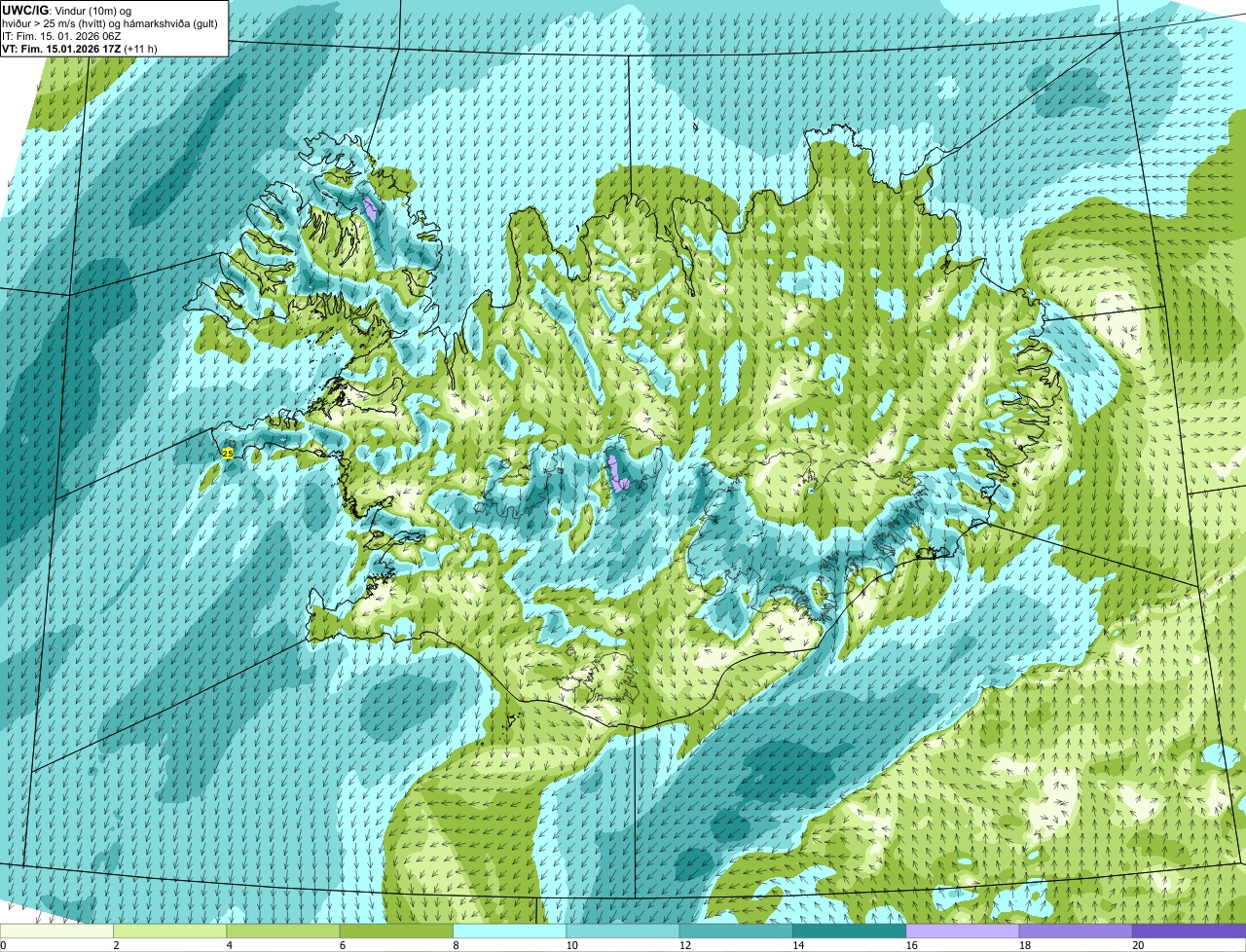Click the purple high-wind patch in central Iceland
Viewport: 1246px width, 952px height.
tap(616, 471)
